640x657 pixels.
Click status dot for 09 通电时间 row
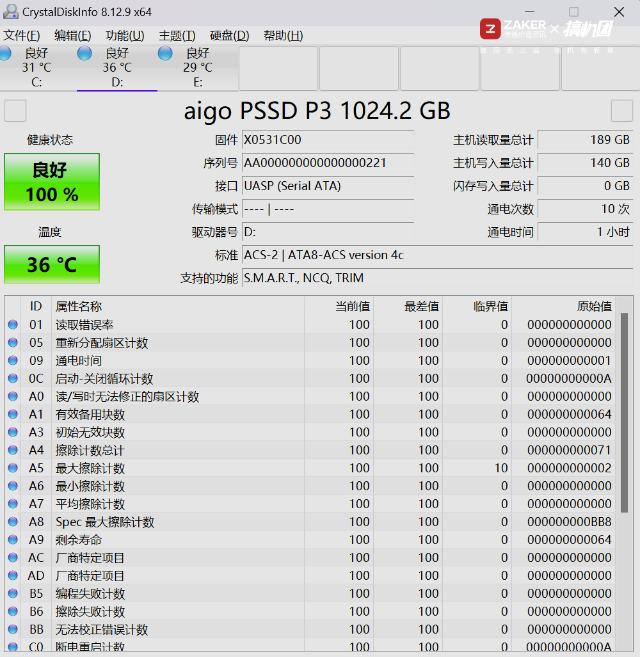(13, 360)
